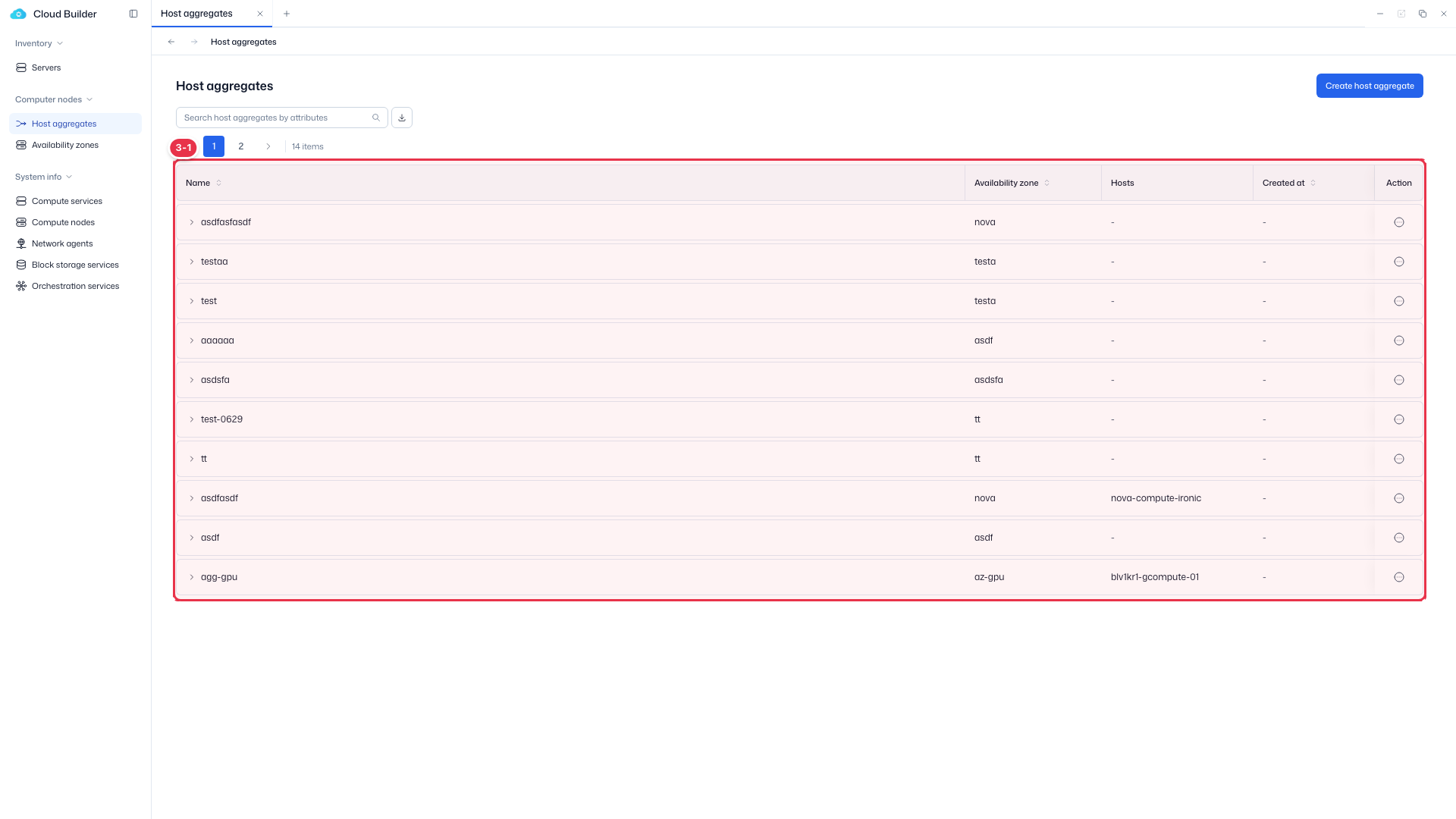Collapse the System info section
Viewport: 1456px width, 819px height.
pos(43,177)
